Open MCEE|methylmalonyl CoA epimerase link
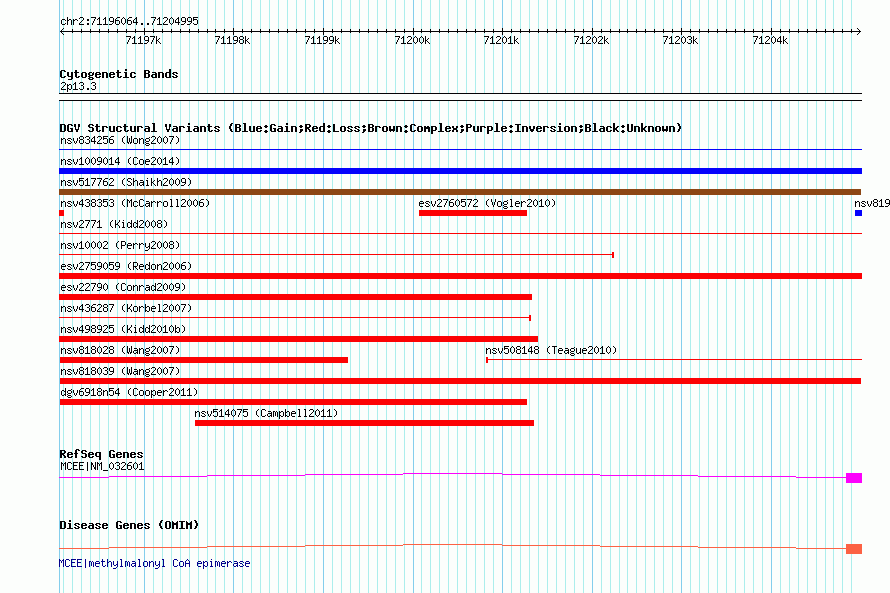 [x=154, y=563]
